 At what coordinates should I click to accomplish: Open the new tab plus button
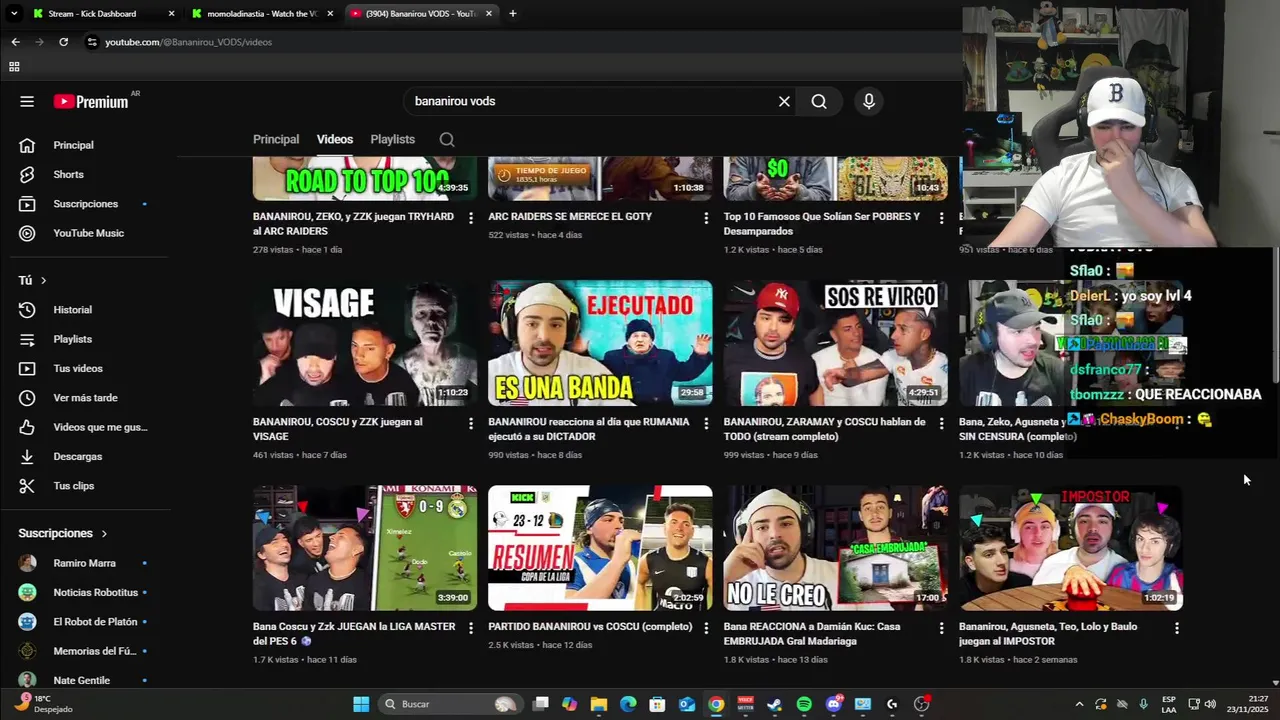(513, 14)
